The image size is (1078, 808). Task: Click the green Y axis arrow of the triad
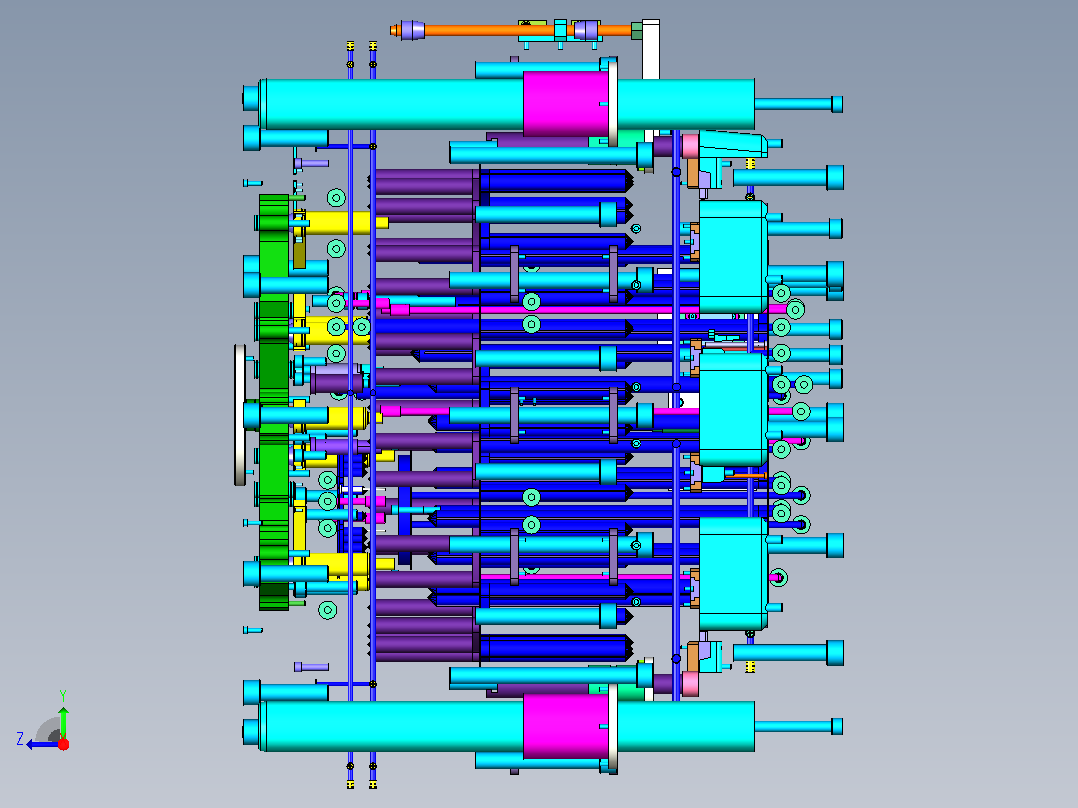63,721
